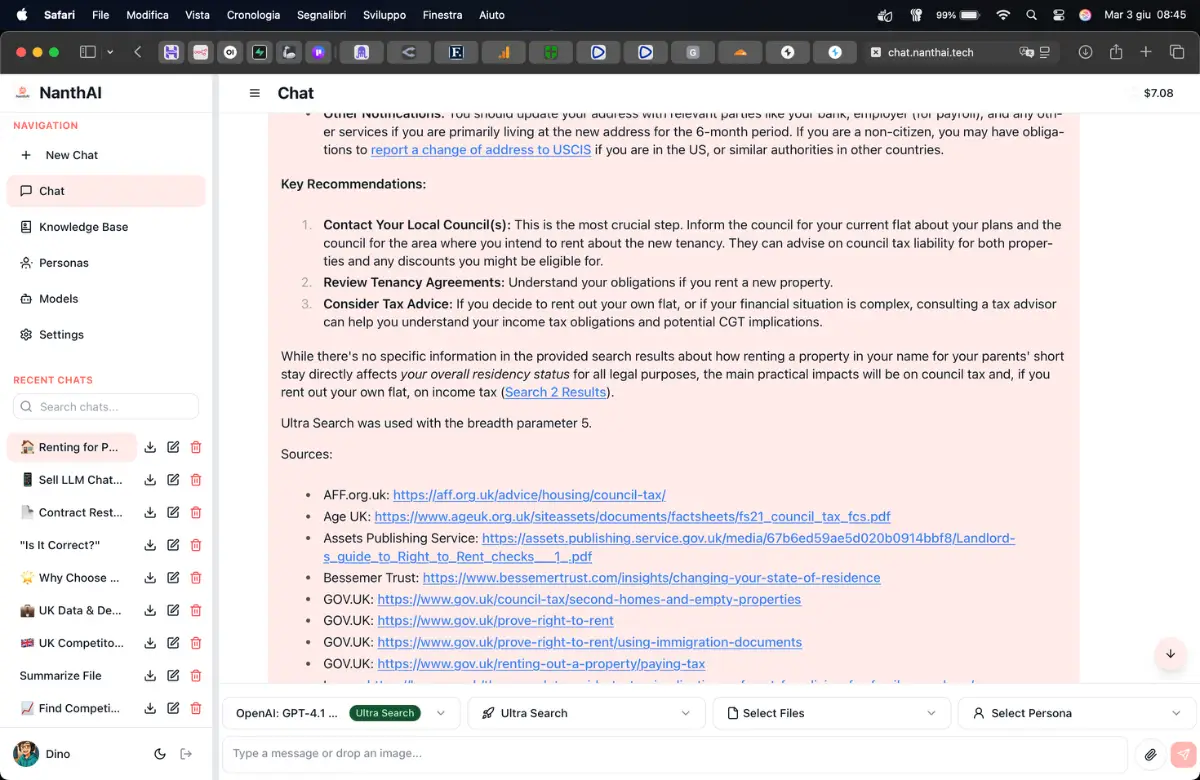Open the hamburger menu beside Chat title
This screenshot has height=780, width=1200.
[x=255, y=93]
